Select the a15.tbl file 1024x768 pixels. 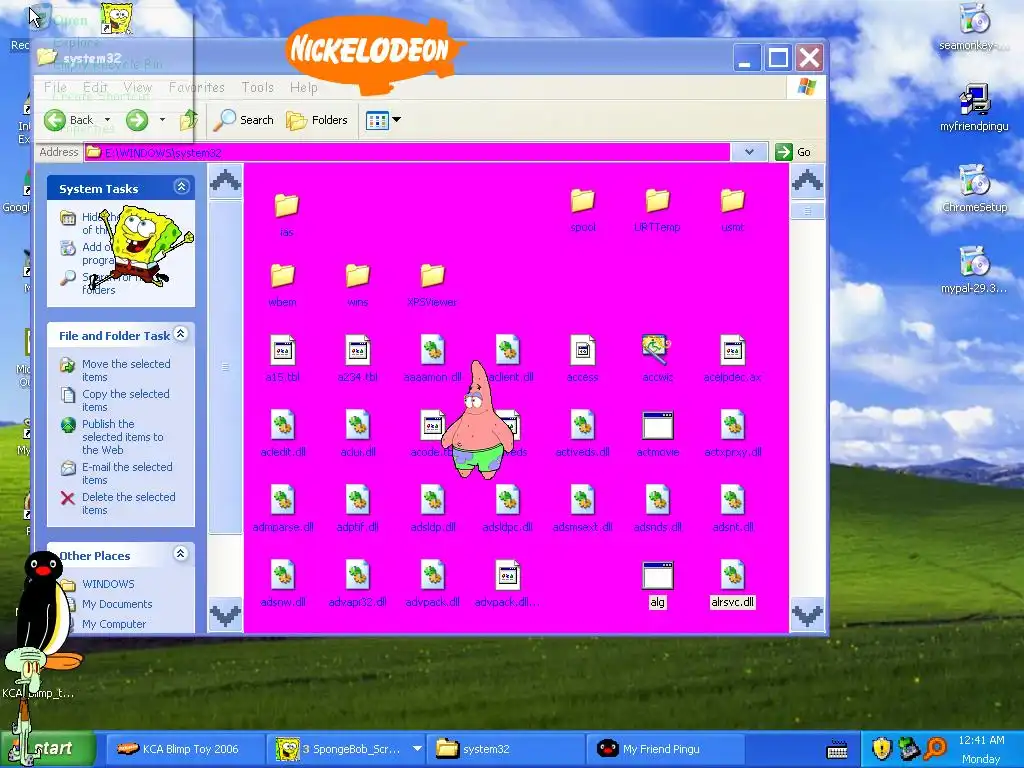282,359
